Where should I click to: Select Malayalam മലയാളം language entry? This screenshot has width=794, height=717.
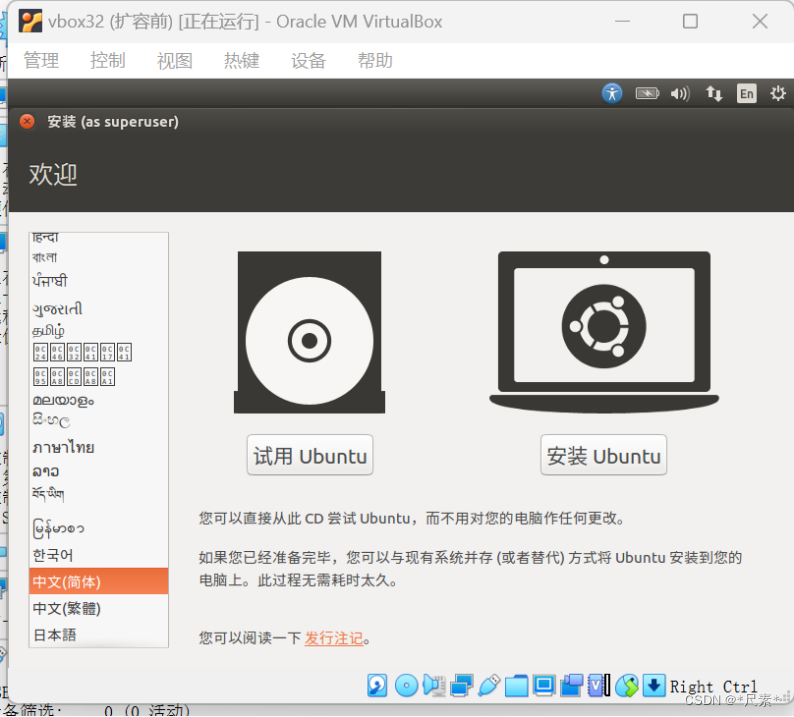click(x=99, y=400)
